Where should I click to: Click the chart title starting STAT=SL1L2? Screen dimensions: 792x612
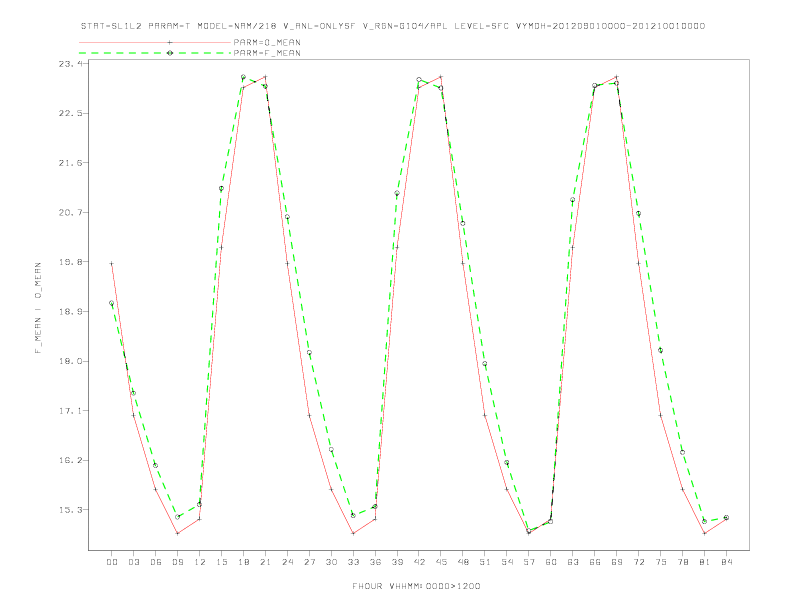pyautogui.click(x=393, y=26)
